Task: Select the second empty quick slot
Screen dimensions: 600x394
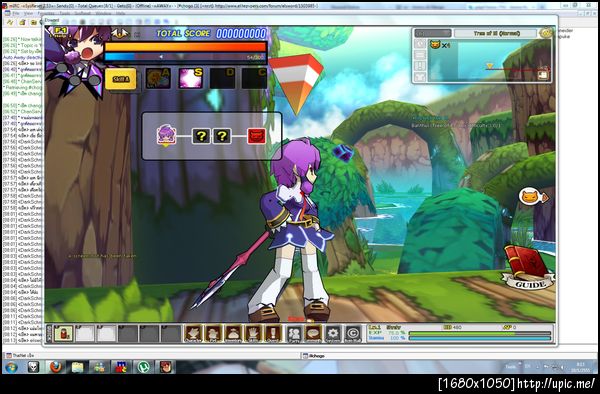Action: (85, 334)
